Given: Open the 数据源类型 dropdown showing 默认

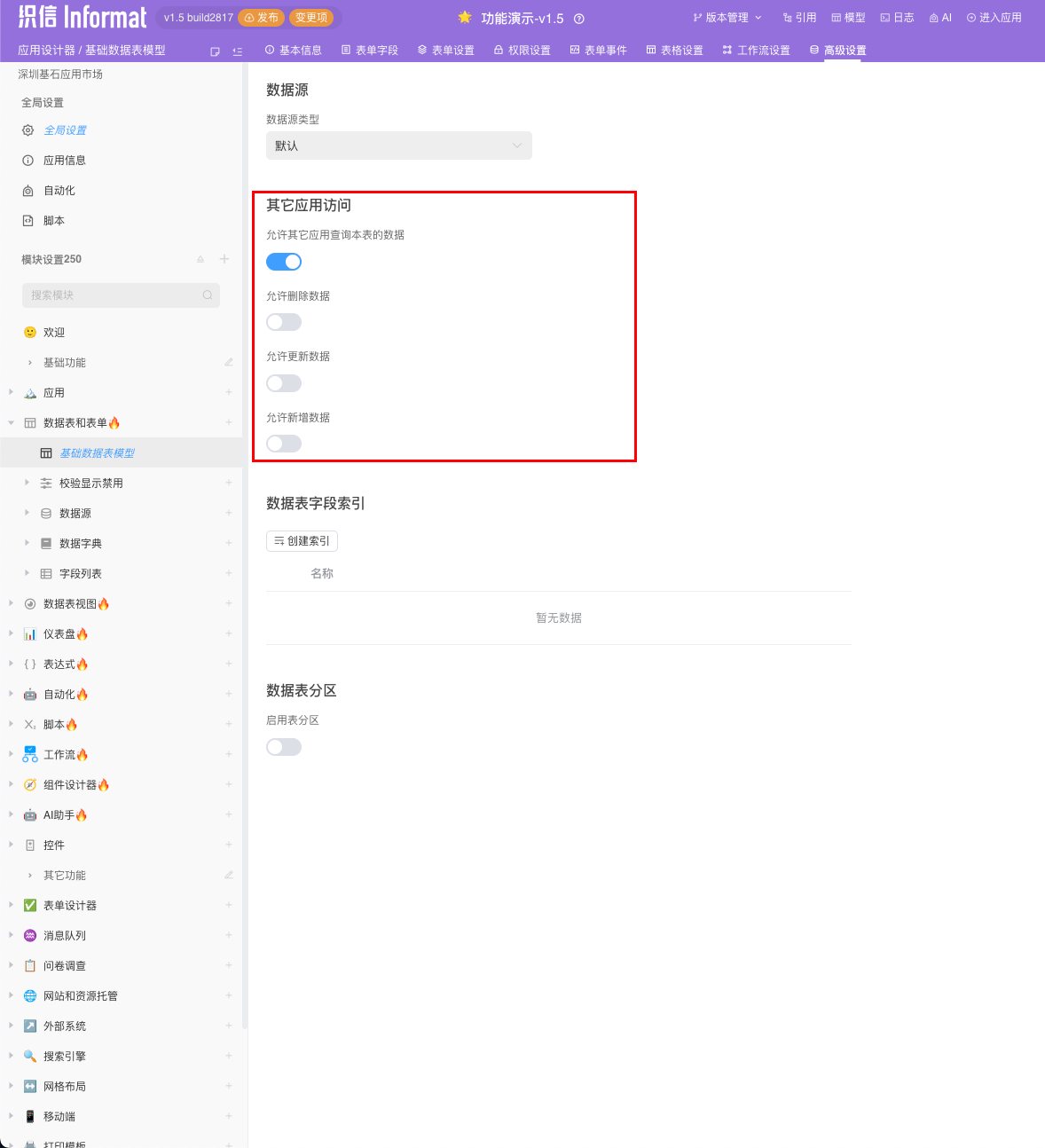Looking at the screenshot, I should pos(398,145).
